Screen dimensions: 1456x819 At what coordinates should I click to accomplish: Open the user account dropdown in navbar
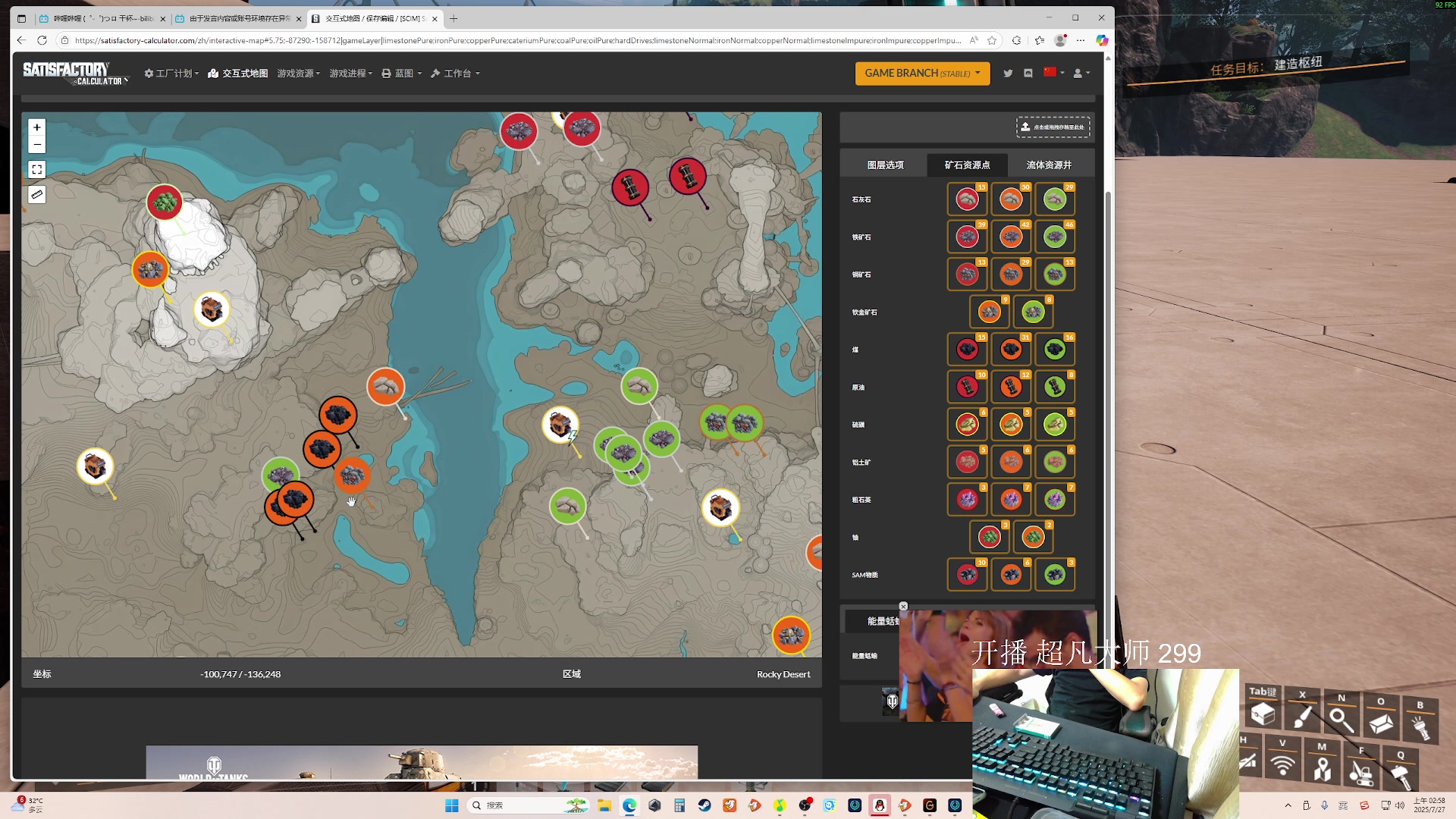(x=1081, y=74)
